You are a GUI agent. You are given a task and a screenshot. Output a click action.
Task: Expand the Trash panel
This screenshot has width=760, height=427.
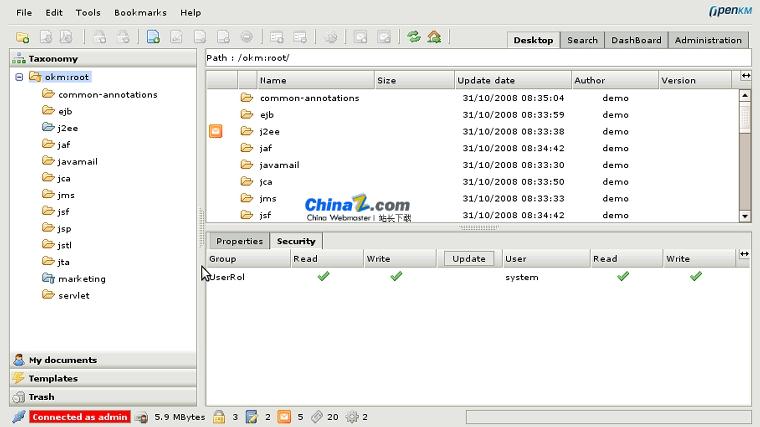[x=103, y=397]
